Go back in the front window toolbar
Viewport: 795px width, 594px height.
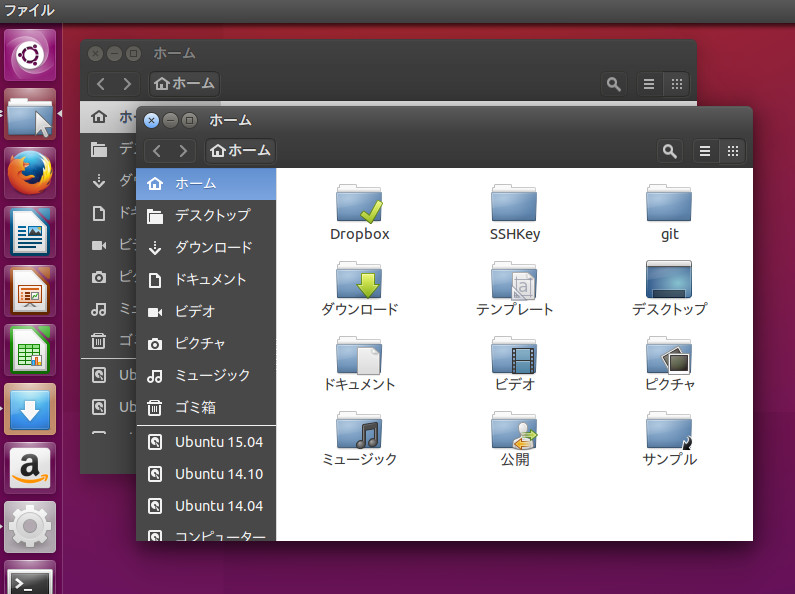click(x=157, y=151)
